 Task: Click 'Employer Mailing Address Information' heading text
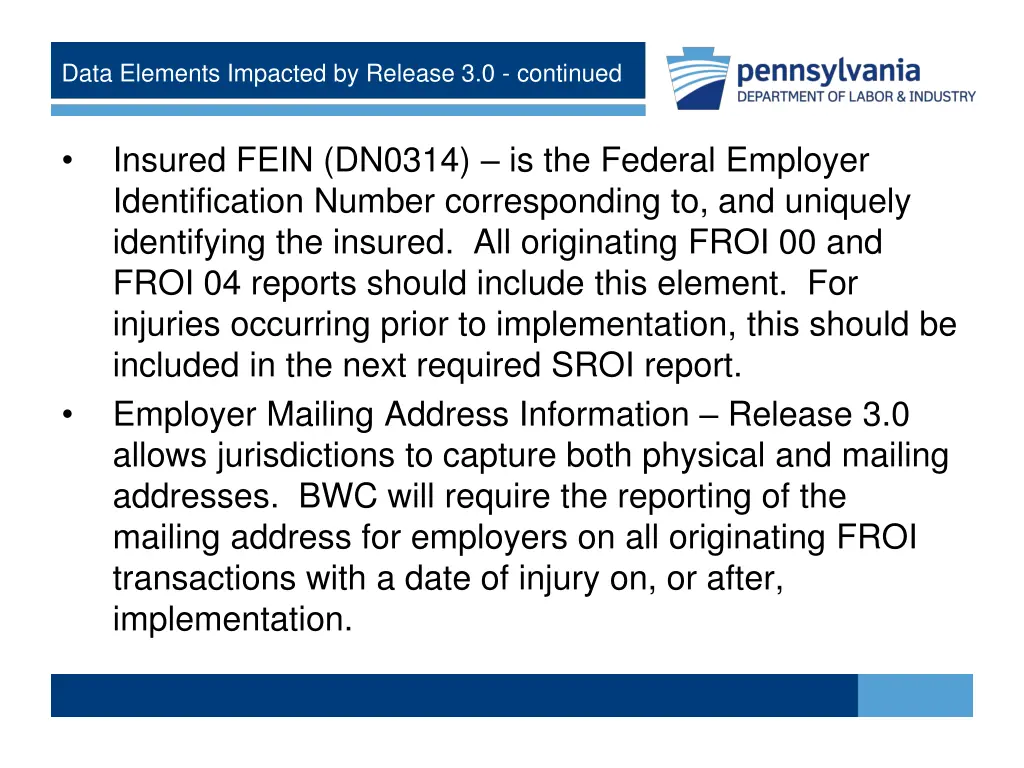click(401, 414)
